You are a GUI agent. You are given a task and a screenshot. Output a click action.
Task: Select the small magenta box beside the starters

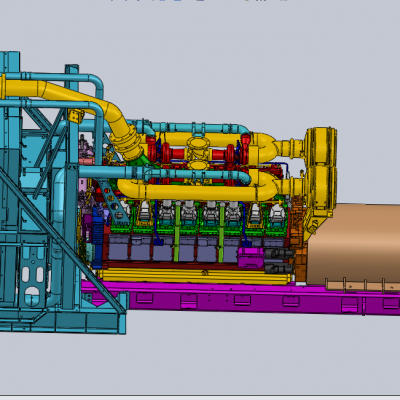tap(251, 258)
